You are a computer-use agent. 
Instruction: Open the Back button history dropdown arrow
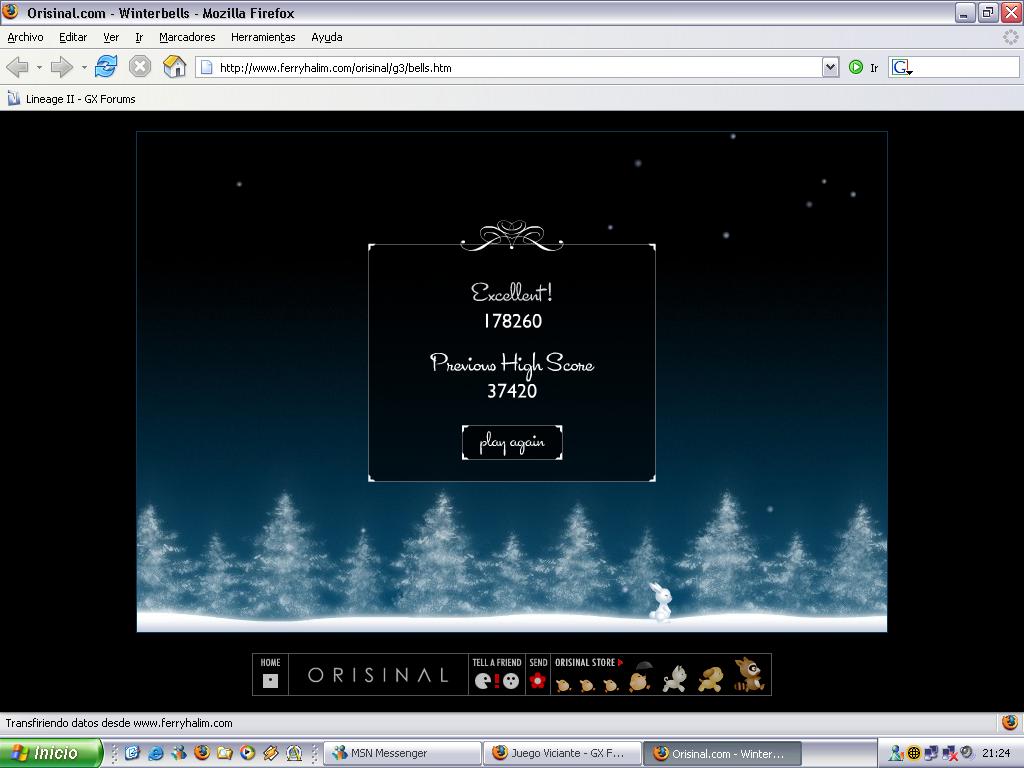(x=39, y=67)
